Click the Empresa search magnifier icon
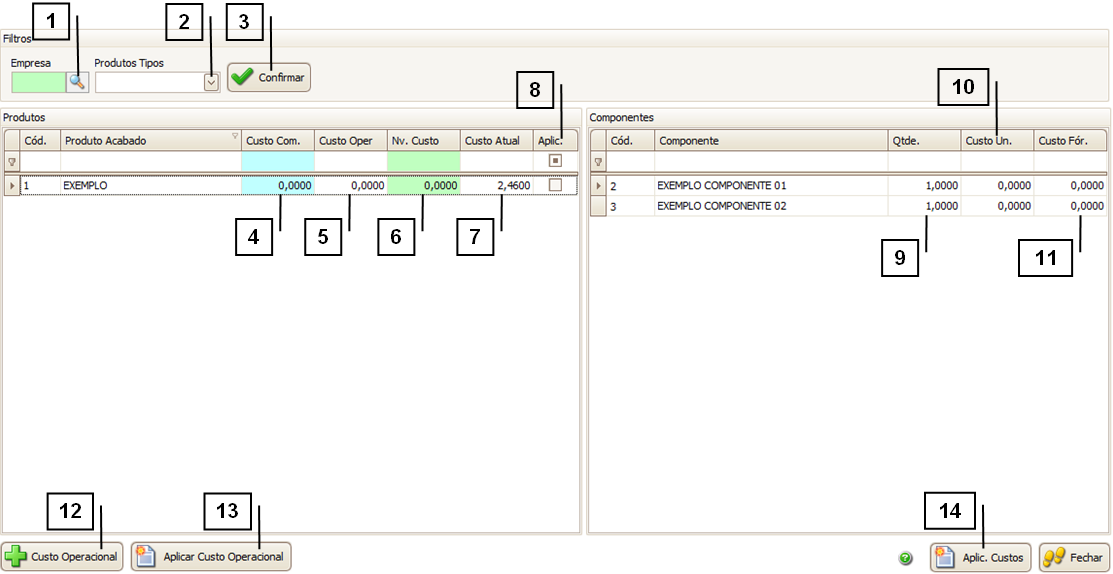This screenshot has width=1113, height=574. [78, 82]
